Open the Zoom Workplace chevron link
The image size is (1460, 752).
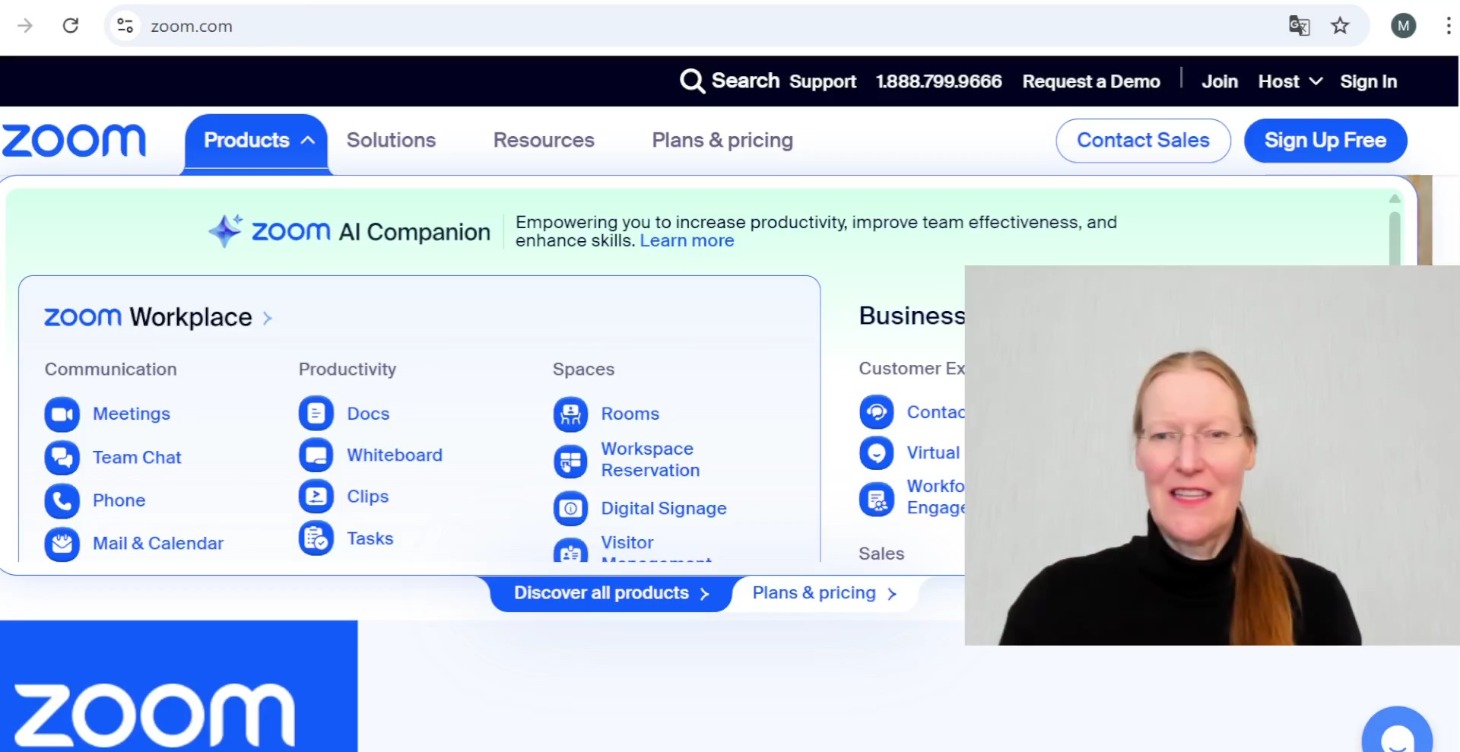pyautogui.click(x=267, y=318)
